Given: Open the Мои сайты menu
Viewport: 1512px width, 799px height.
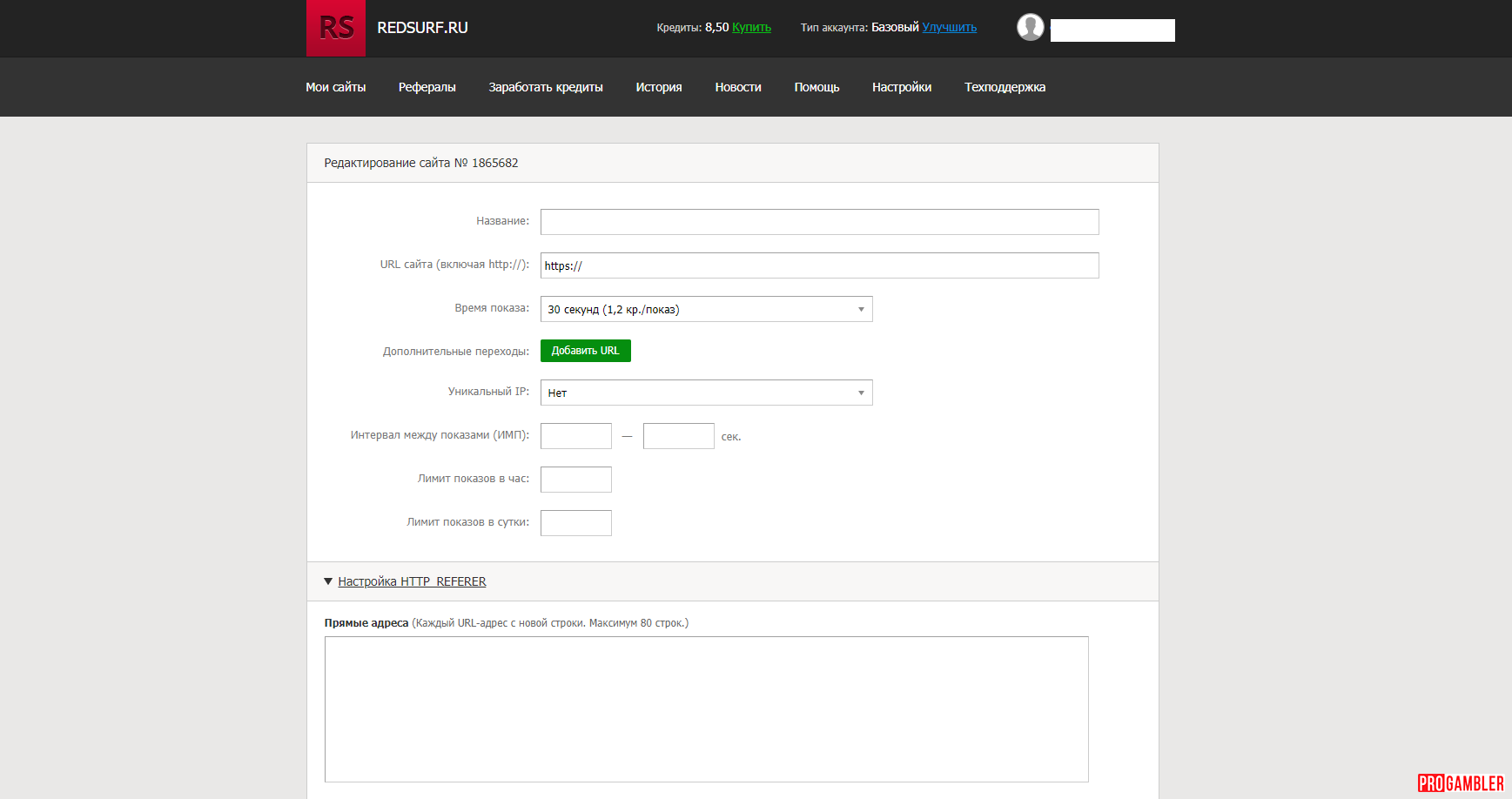Looking at the screenshot, I should [x=335, y=87].
